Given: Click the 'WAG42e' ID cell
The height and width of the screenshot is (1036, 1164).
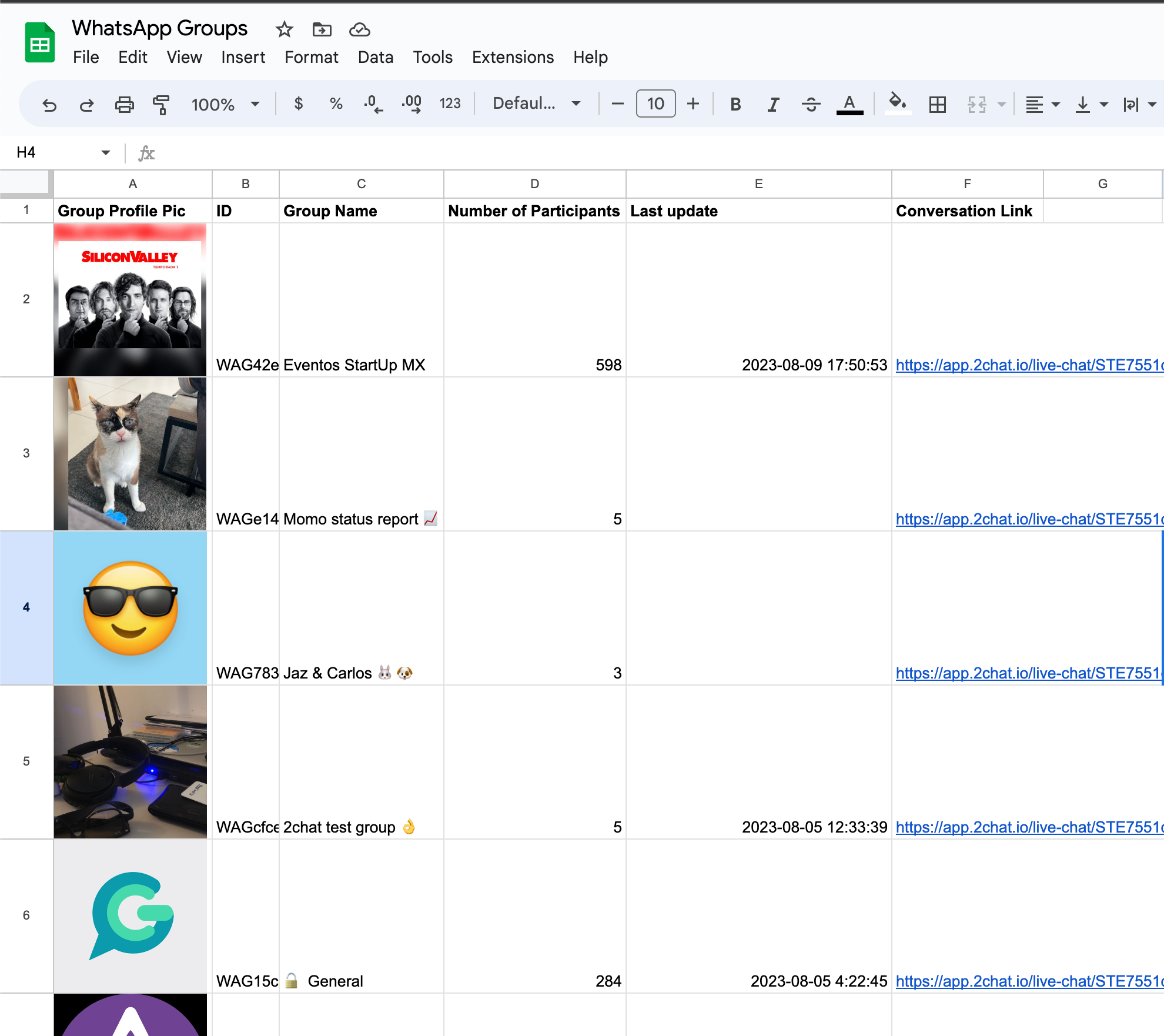Looking at the screenshot, I should point(245,300).
